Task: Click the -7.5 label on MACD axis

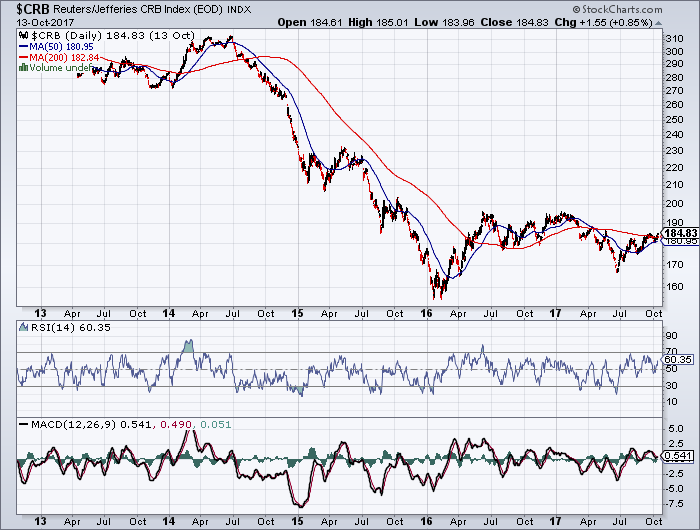Action: click(x=674, y=504)
